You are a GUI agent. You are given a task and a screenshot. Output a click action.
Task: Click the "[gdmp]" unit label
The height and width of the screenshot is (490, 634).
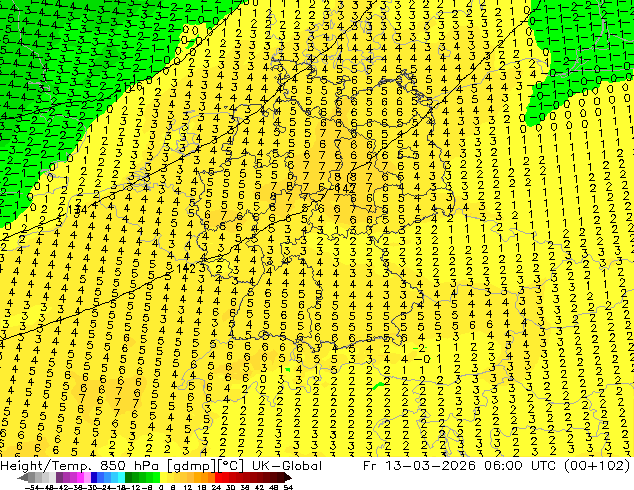(191, 466)
